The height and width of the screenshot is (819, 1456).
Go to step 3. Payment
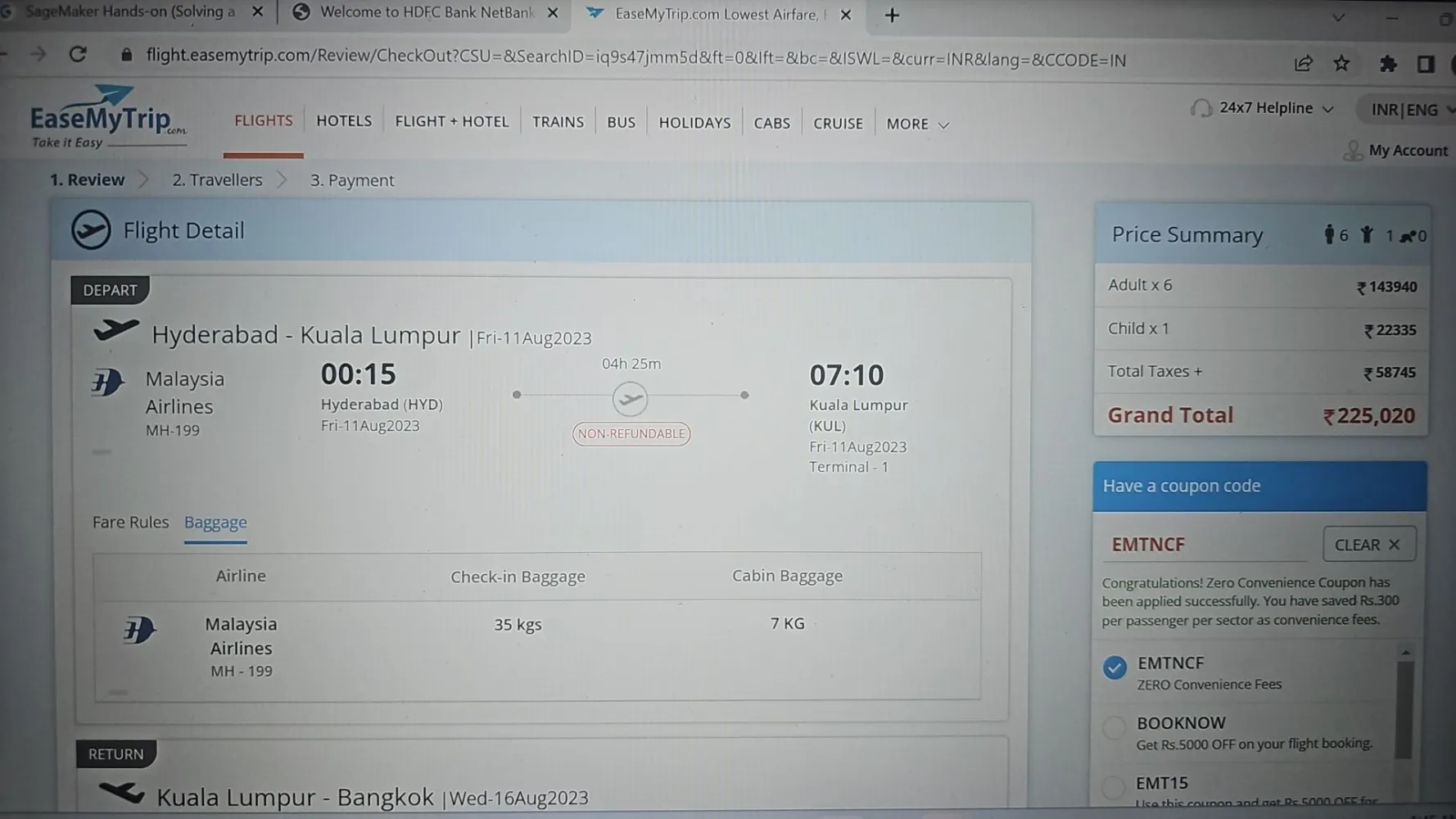[352, 180]
